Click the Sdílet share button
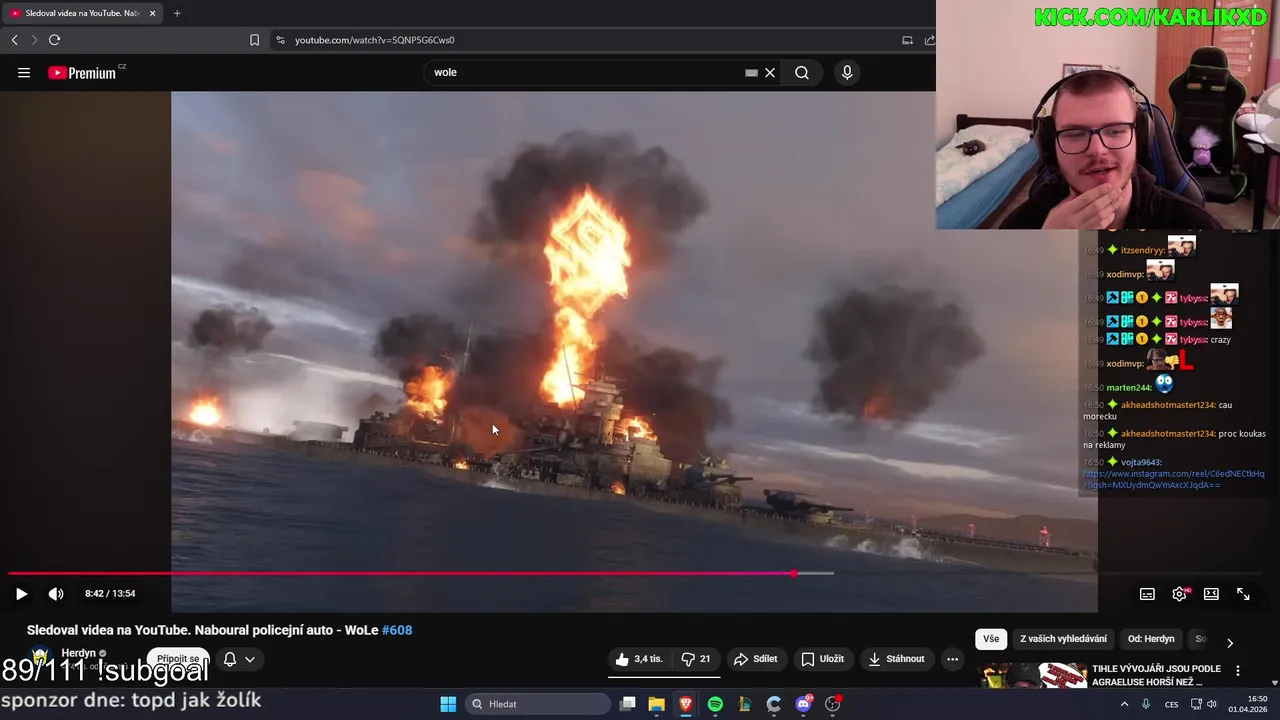This screenshot has height=720, width=1280. [755, 659]
